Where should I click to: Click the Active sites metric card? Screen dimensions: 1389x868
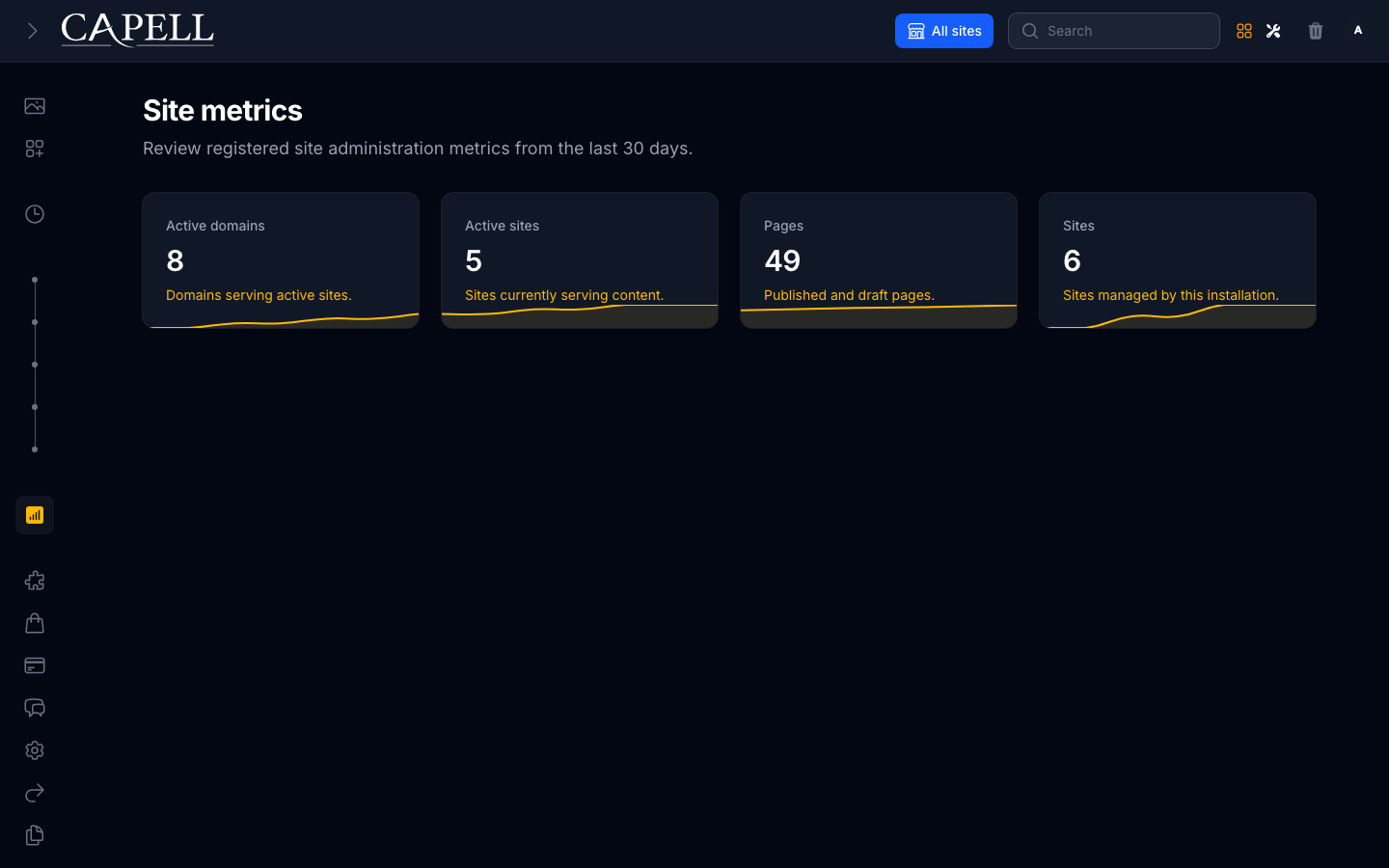pos(580,260)
